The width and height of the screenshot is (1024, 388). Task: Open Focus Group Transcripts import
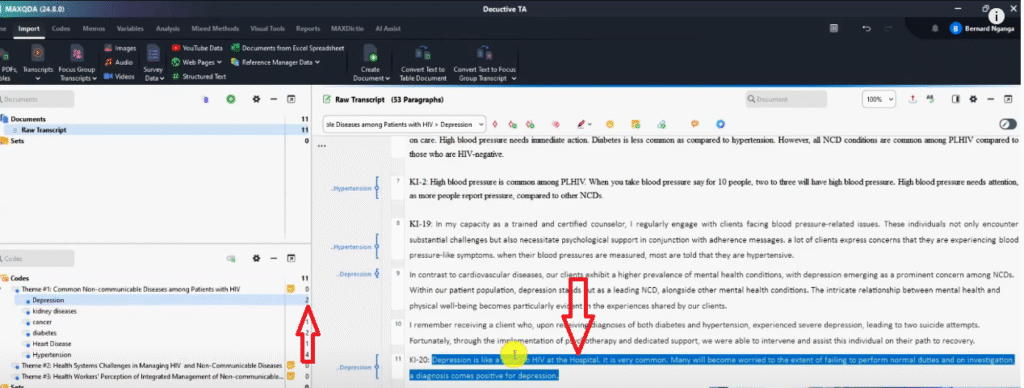77,63
